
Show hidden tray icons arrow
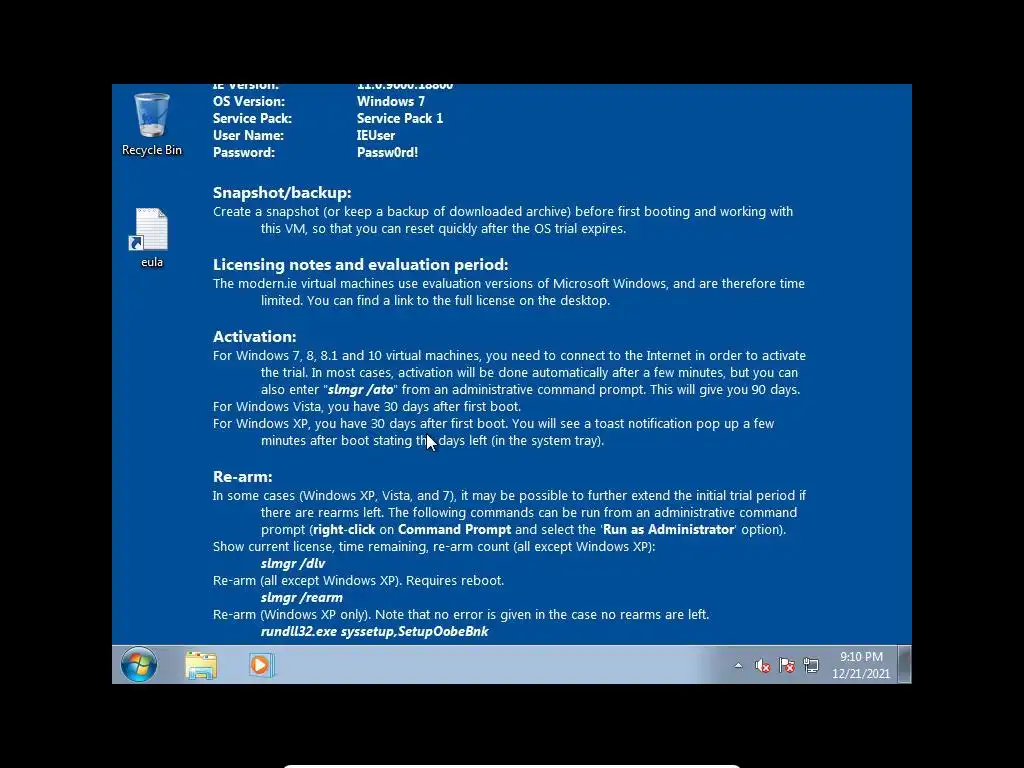(x=739, y=665)
